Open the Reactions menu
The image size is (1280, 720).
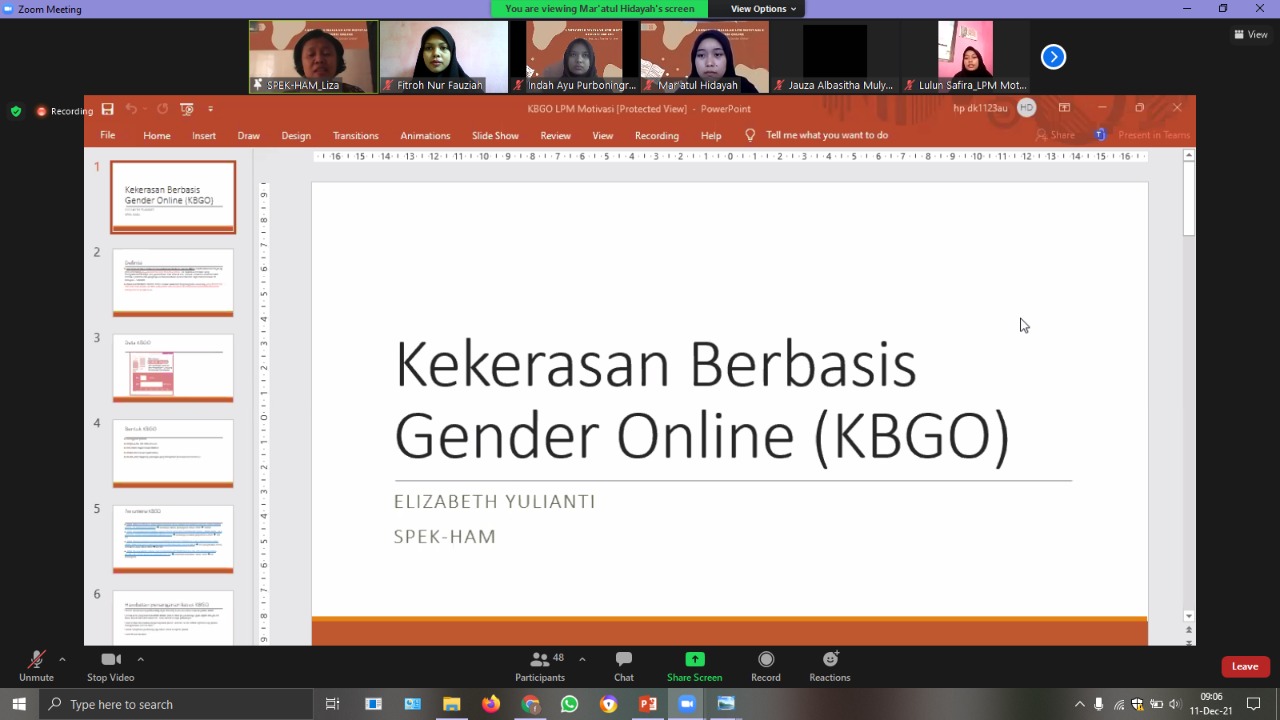click(x=829, y=666)
